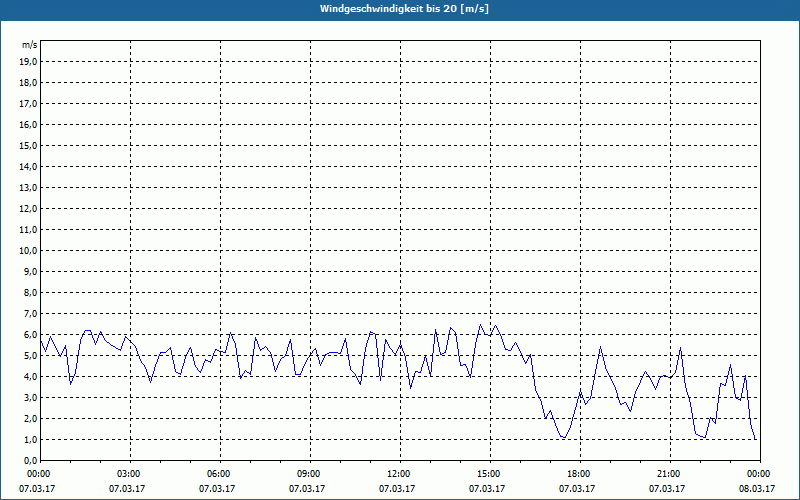The height and width of the screenshot is (500, 800).
Task: Select the 7,0 y-axis label
Action: click(x=30, y=314)
